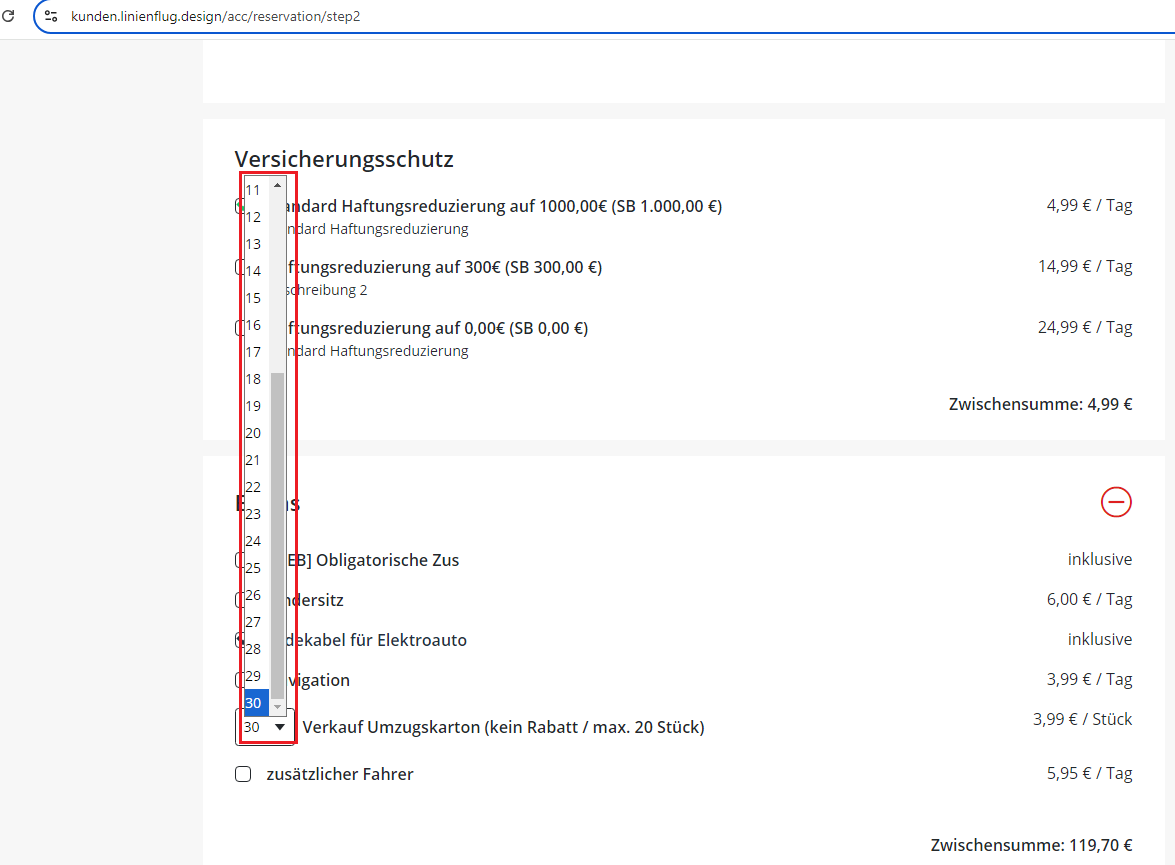Click highlighted option 30 in list
This screenshot has height=865, width=1175.
click(x=254, y=703)
